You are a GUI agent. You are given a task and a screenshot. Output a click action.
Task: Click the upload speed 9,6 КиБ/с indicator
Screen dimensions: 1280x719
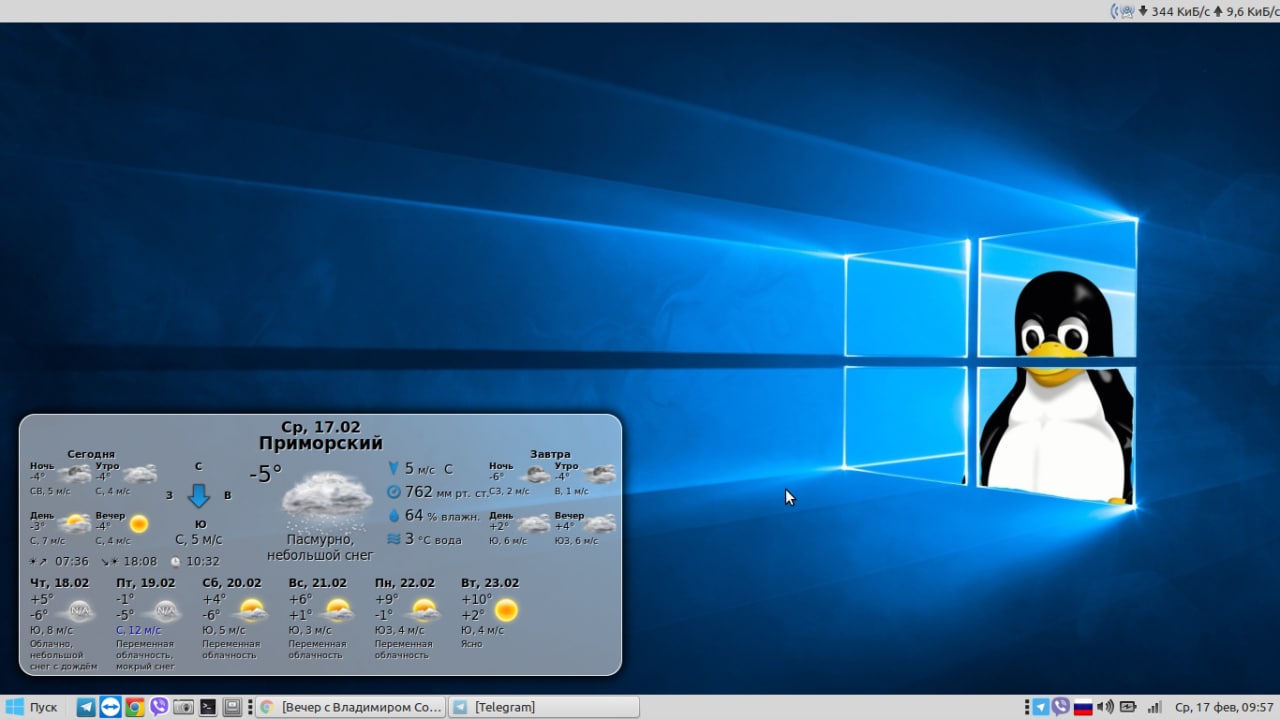coord(1245,11)
